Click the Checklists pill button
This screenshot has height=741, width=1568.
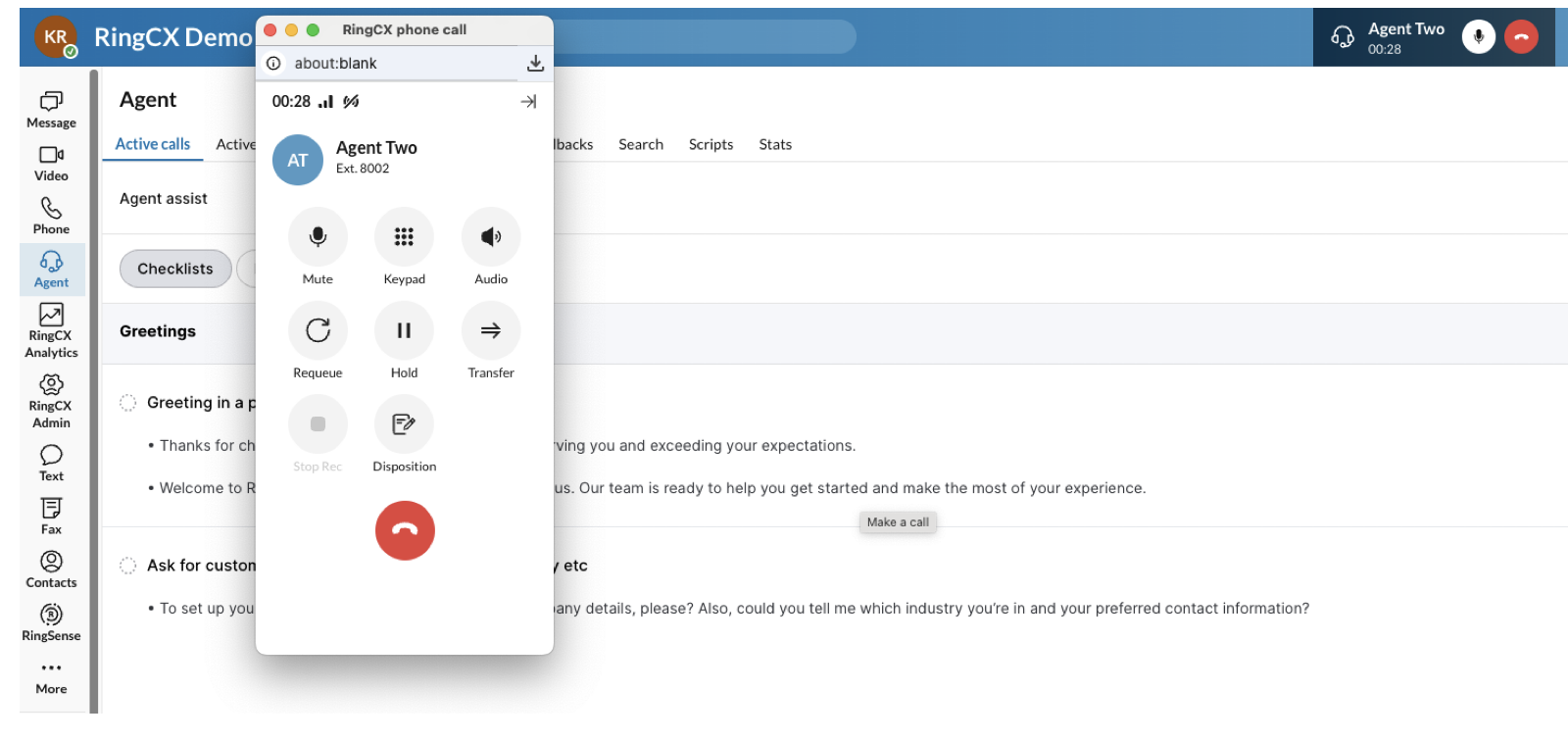point(175,269)
